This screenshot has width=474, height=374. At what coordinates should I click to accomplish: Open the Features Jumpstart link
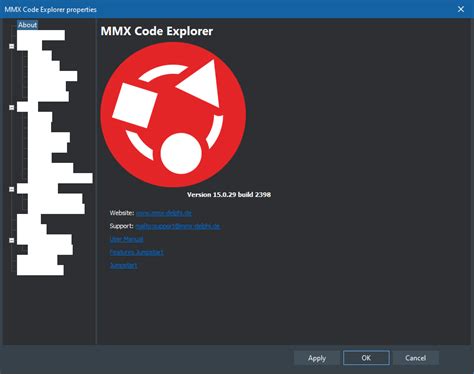click(x=137, y=252)
